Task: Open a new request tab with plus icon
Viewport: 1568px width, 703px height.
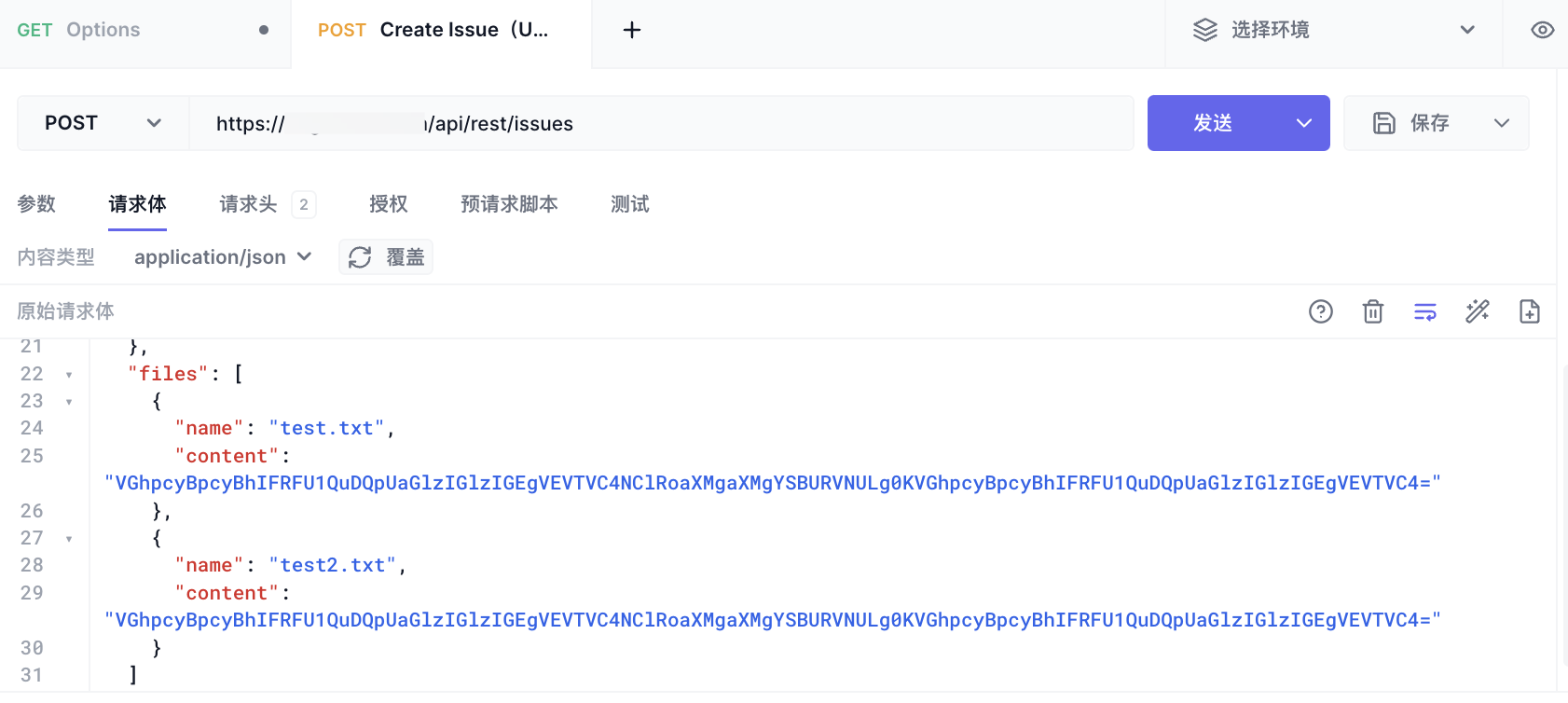Action: 631,30
